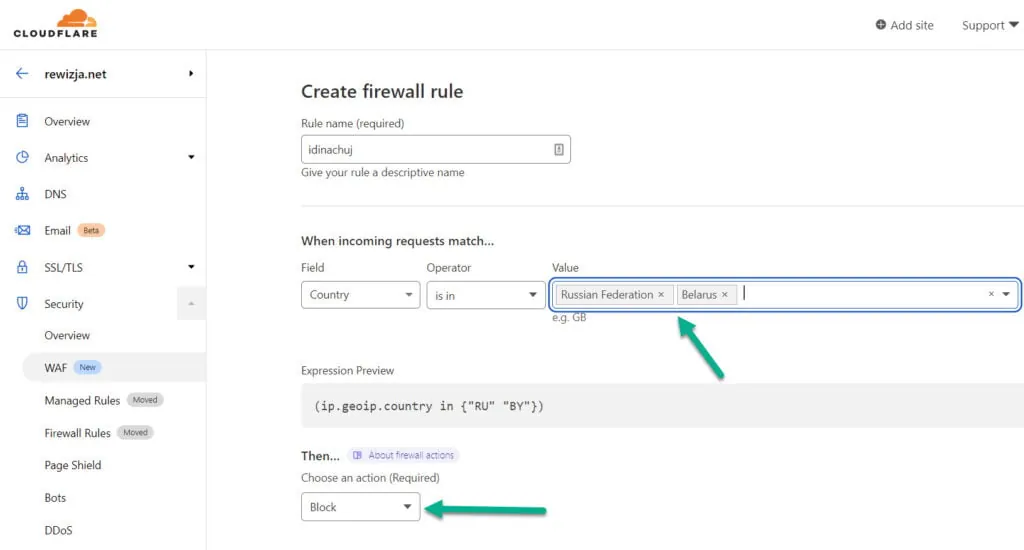Click the DNS network icon
Viewport: 1024px width, 550px height.
[x=22, y=194]
